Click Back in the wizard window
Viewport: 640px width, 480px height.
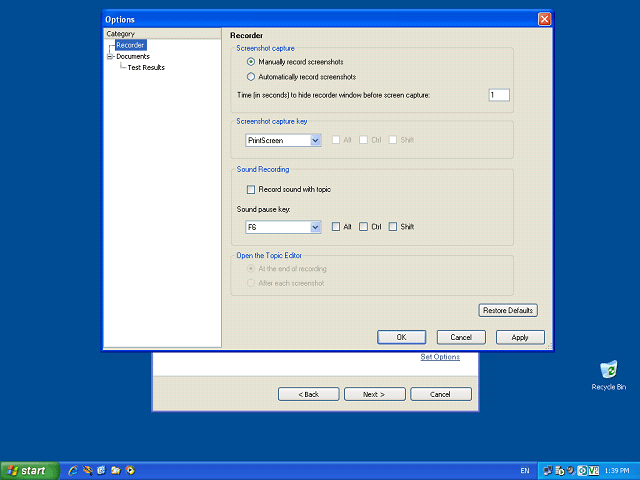pos(309,394)
